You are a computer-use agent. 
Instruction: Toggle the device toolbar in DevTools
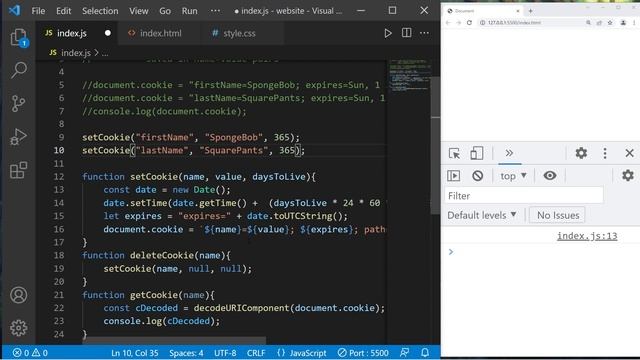[x=476, y=153]
